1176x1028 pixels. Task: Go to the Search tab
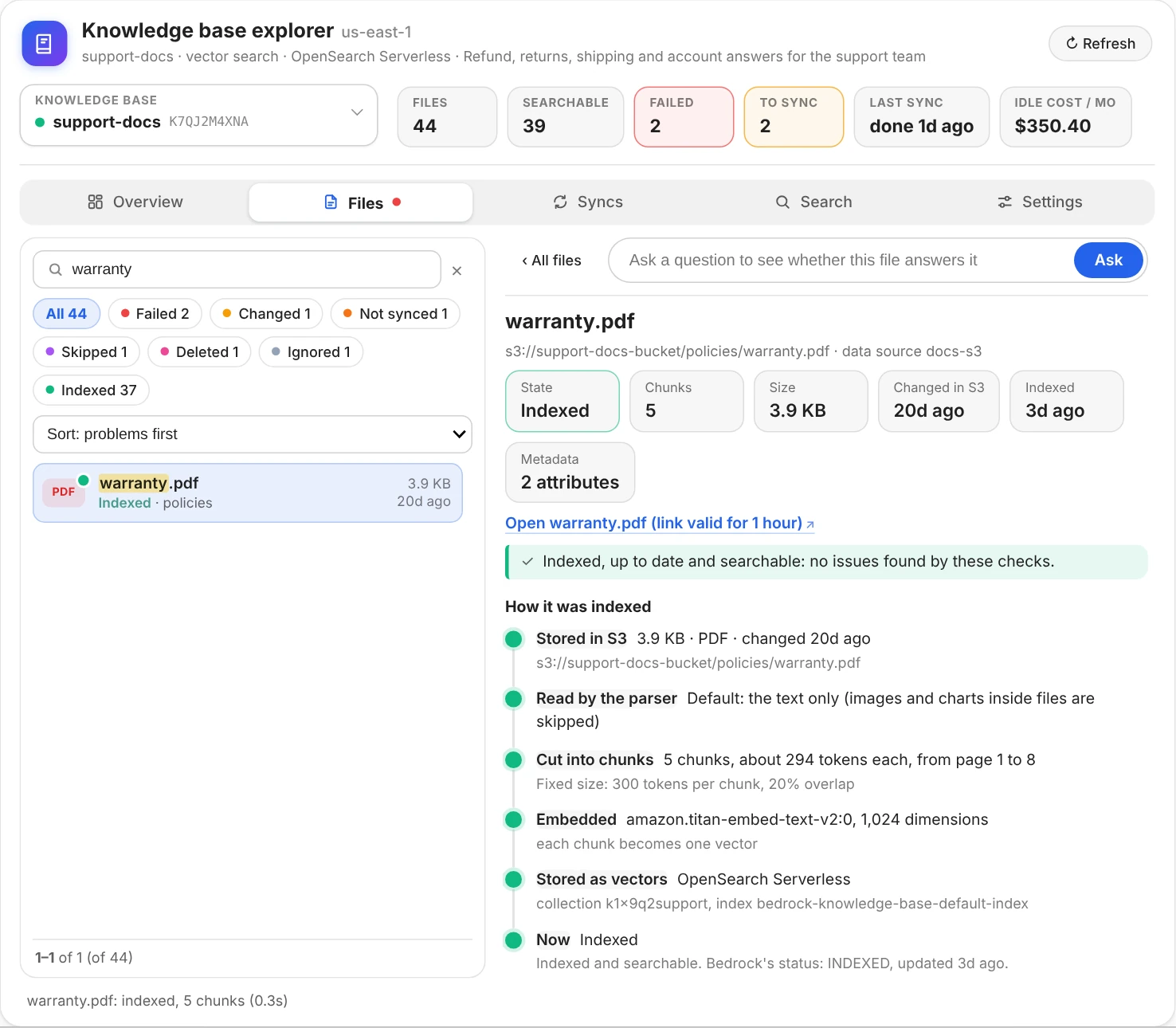tap(813, 202)
